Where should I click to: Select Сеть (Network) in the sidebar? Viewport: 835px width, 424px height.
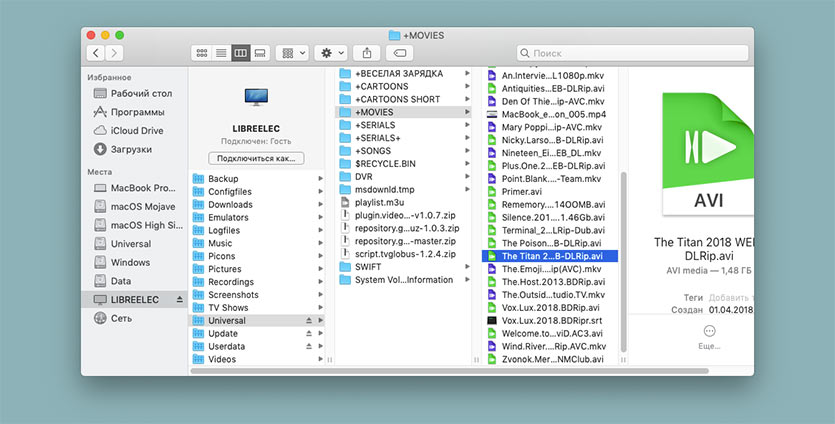pos(122,318)
